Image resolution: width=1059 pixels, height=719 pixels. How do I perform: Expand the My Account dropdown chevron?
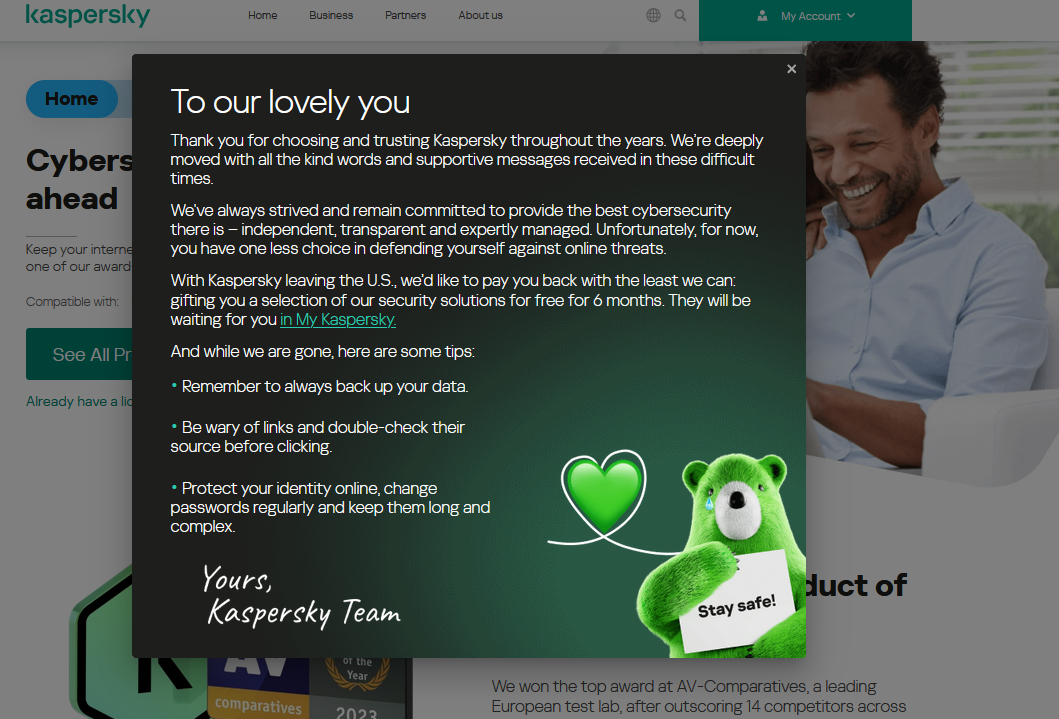[851, 16]
